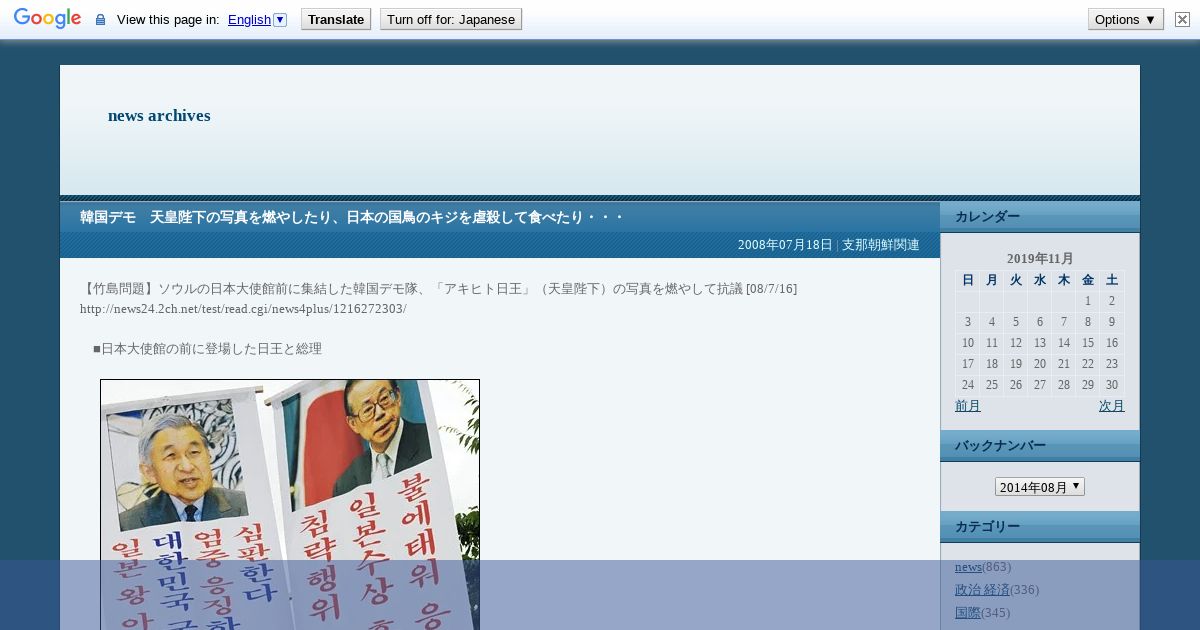1200x630 pixels.
Task: Select calendar day 27
Action: tap(1040, 385)
